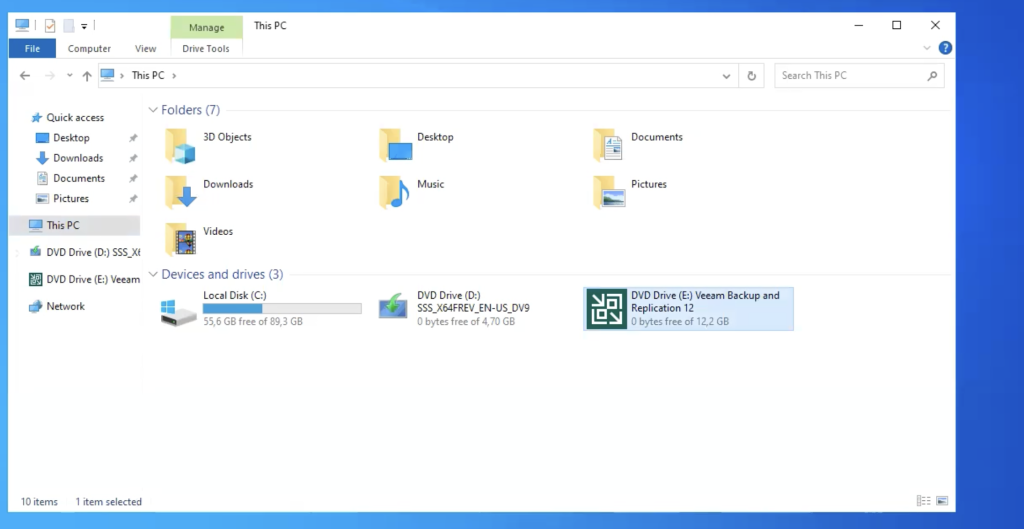
Task: Click the search magnifier icon
Action: (x=932, y=76)
